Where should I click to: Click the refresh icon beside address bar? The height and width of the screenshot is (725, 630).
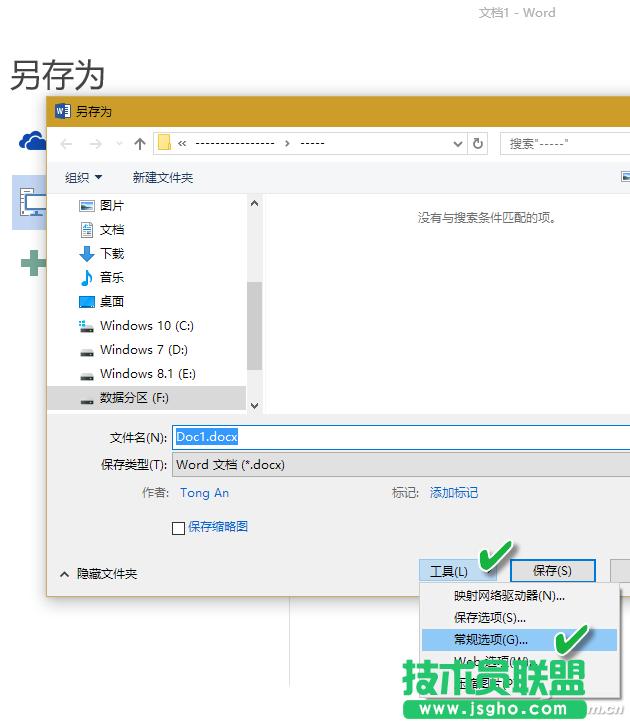click(478, 143)
